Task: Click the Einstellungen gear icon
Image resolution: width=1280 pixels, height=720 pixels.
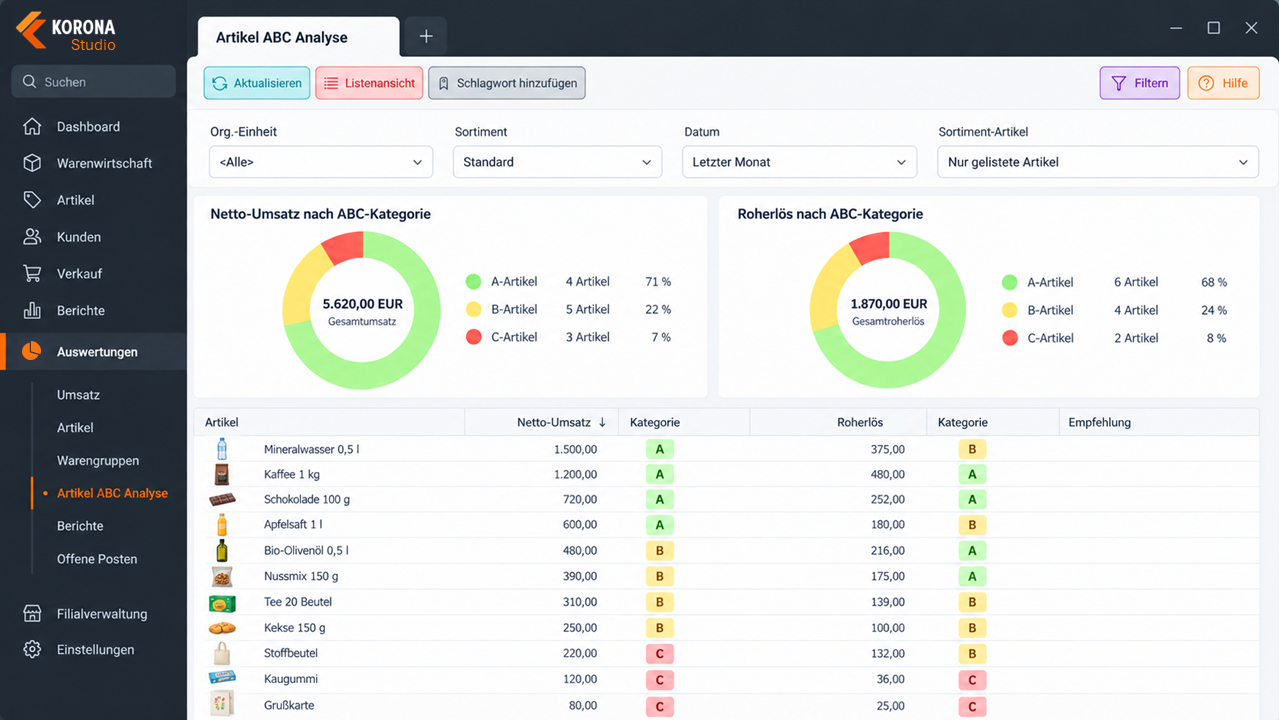Action: [32, 650]
